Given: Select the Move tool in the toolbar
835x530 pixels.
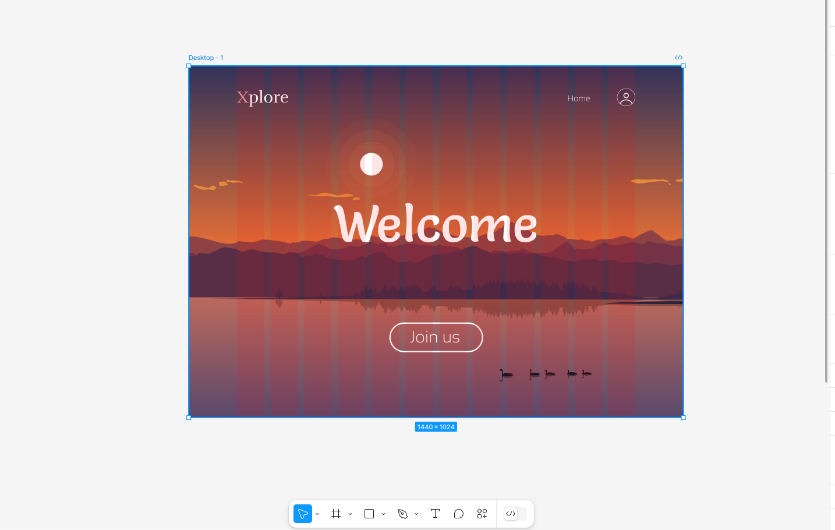Looking at the screenshot, I should click(302, 514).
